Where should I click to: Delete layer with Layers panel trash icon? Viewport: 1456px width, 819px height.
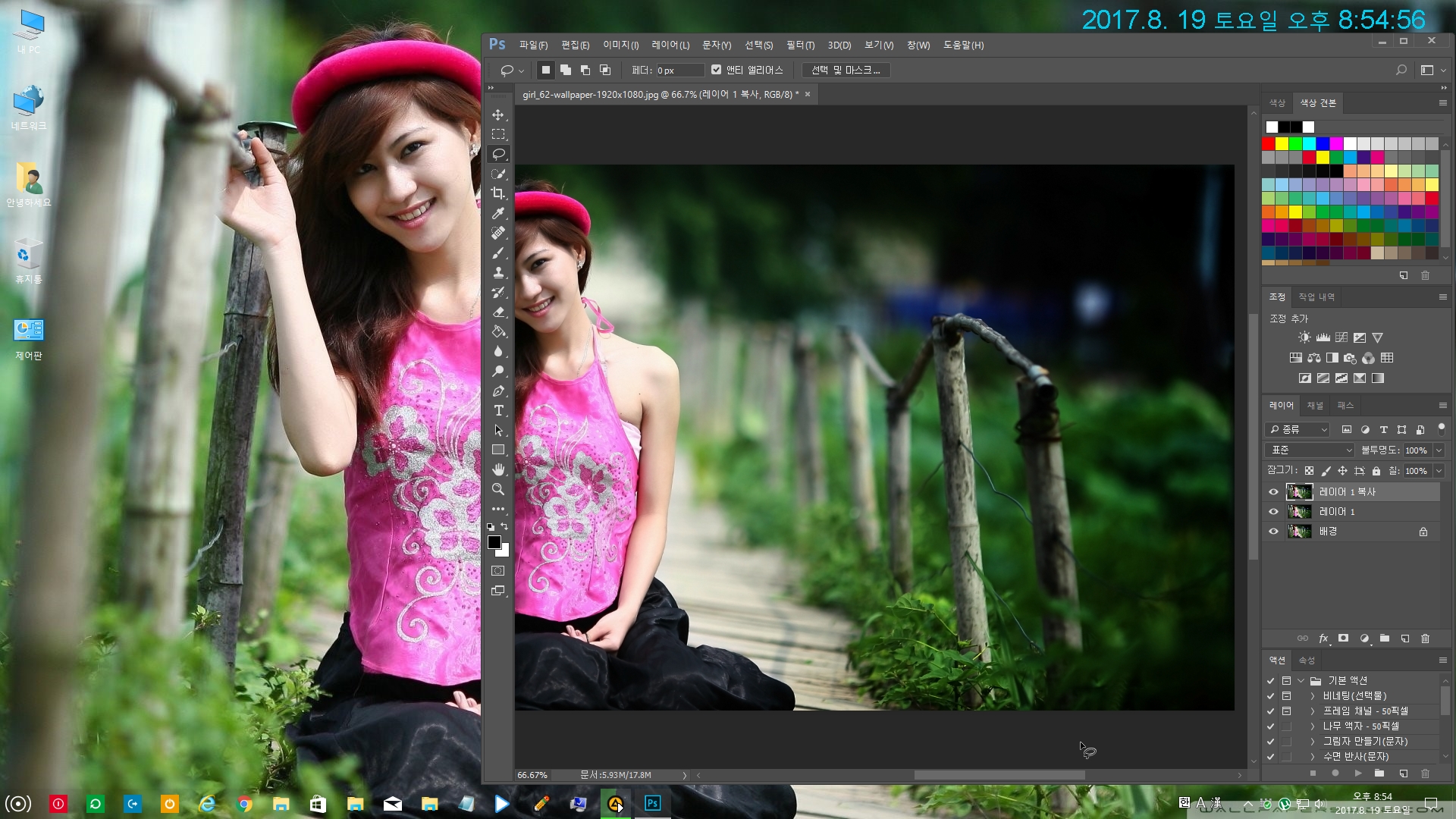1425,639
